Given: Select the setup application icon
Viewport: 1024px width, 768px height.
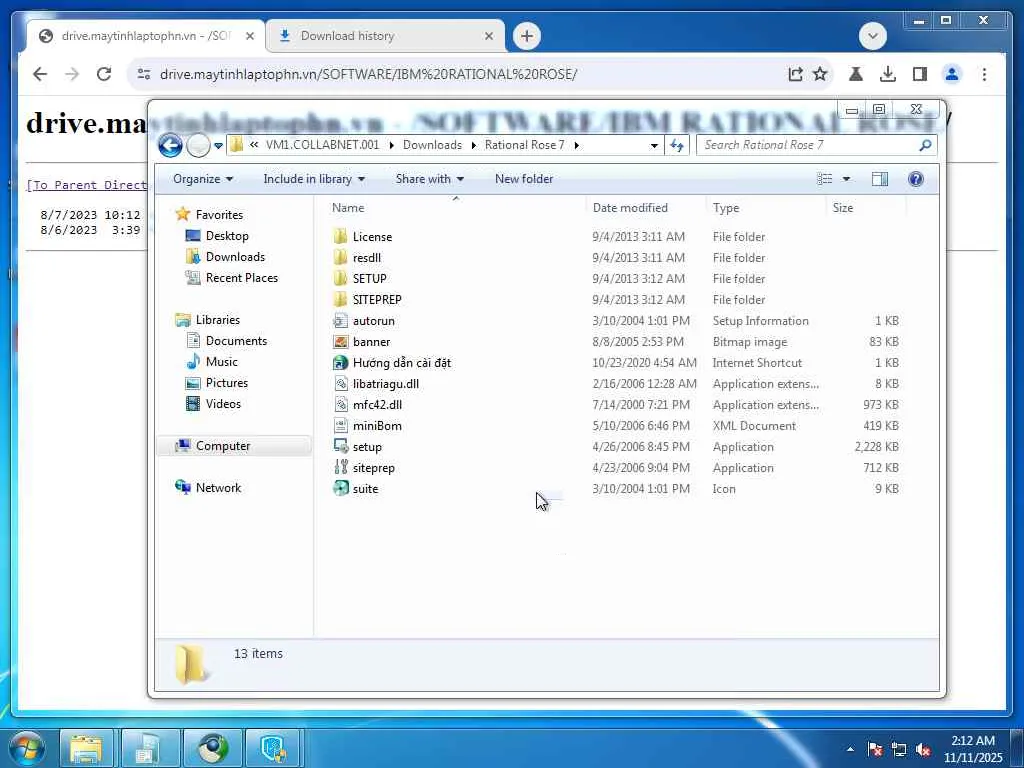Looking at the screenshot, I should point(340,447).
